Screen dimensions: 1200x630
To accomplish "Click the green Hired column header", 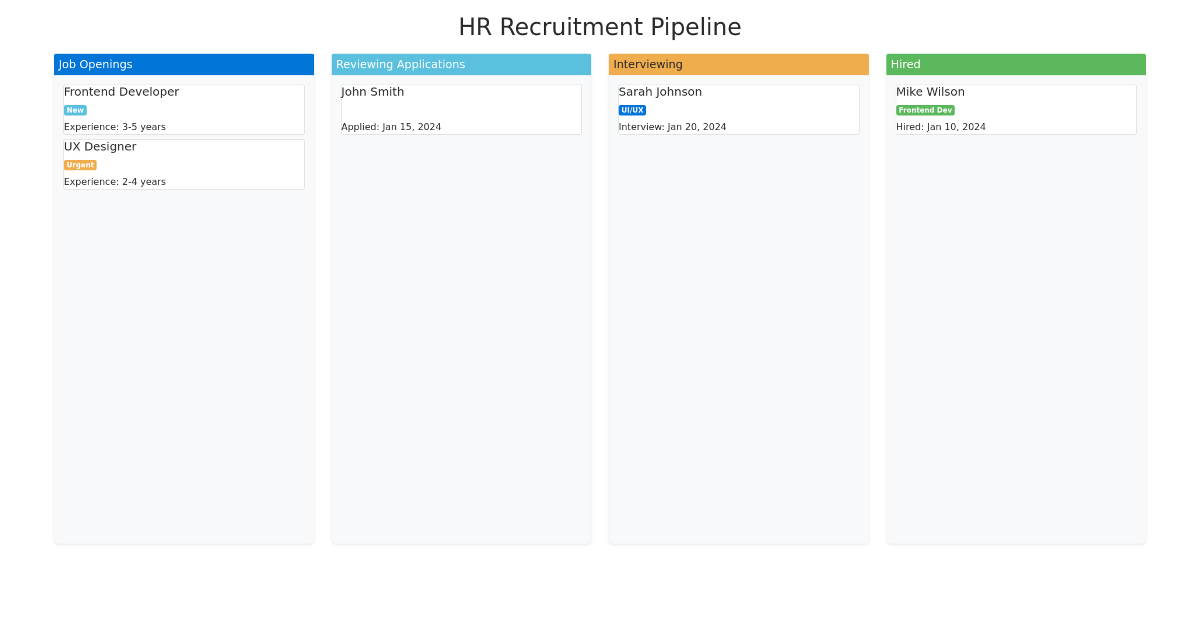I will [1015, 64].
